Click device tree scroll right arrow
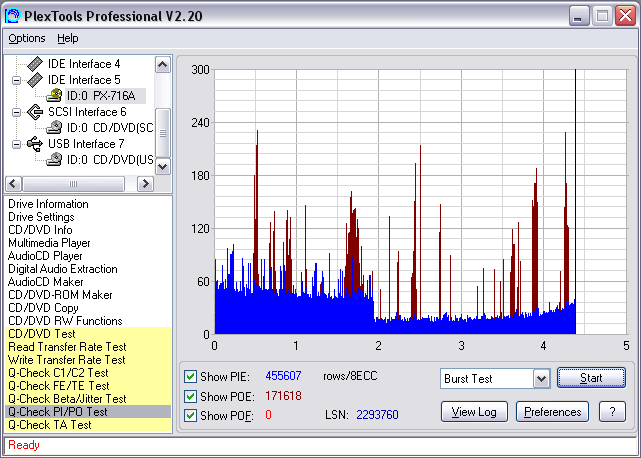This screenshot has height=458, width=641. click(x=146, y=184)
